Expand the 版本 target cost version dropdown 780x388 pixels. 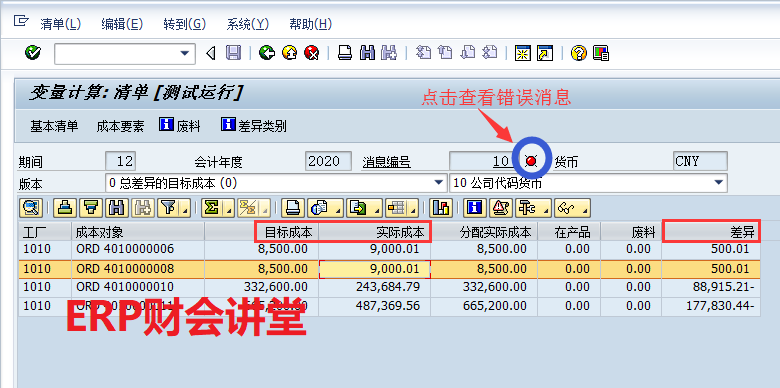coord(439,183)
